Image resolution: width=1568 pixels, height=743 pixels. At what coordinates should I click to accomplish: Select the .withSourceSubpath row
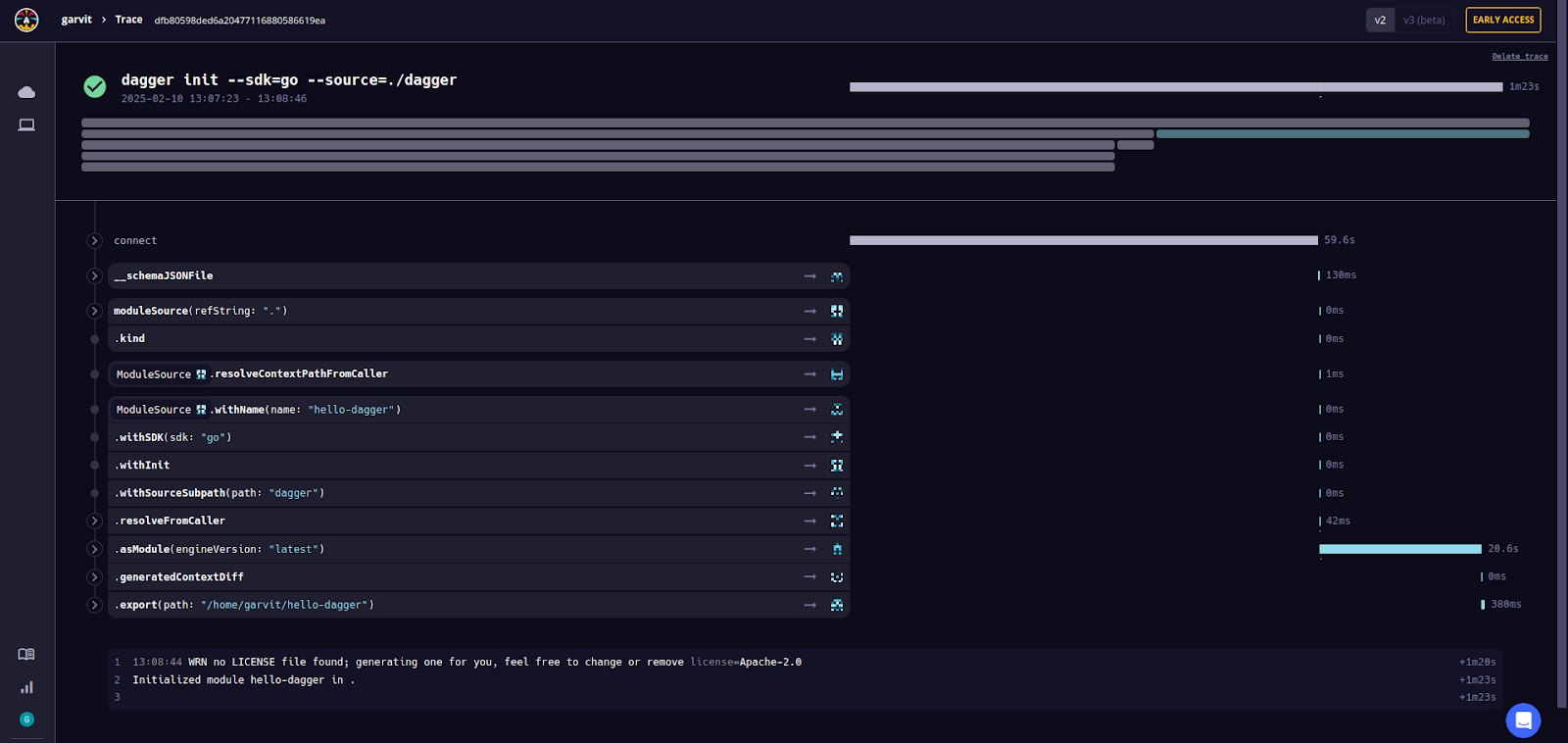478,493
